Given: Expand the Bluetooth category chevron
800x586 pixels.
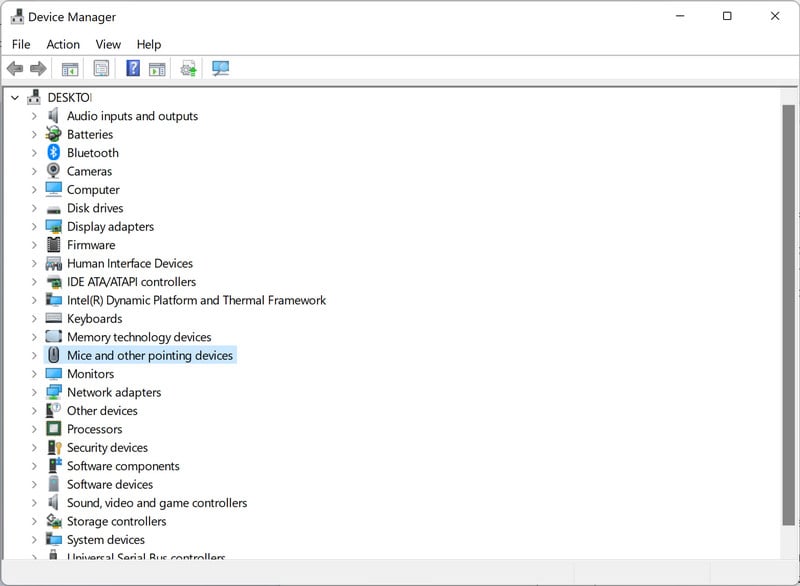Looking at the screenshot, I should pyautogui.click(x=34, y=152).
